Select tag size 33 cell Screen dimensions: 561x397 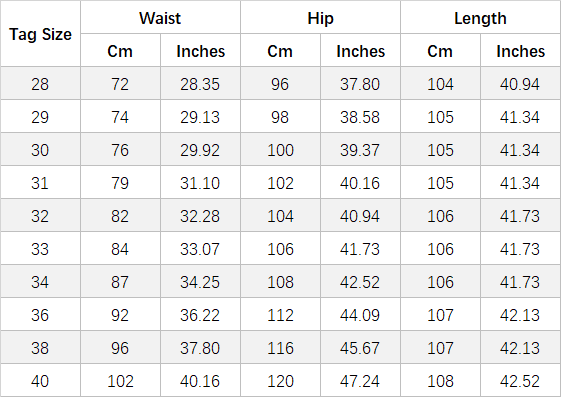pyautogui.click(x=40, y=249)
